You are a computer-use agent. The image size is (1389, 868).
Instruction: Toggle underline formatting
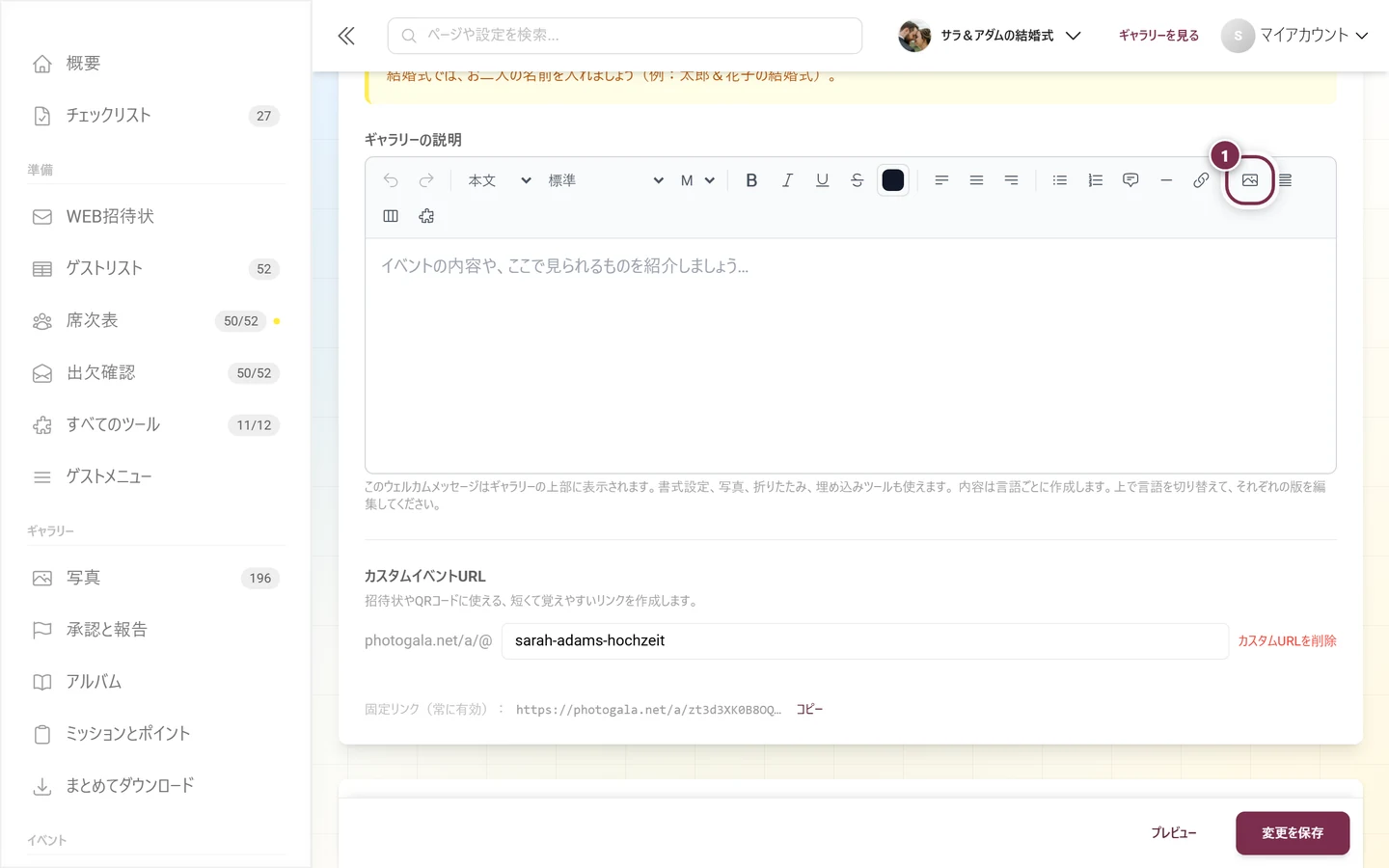click(822, 180)
